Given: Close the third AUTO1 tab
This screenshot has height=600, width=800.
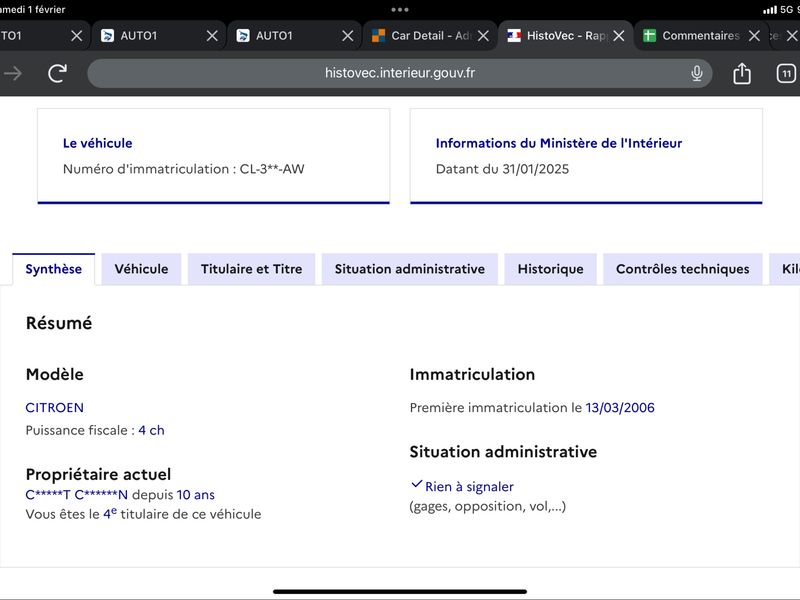Looking at the screenshot, I should (347, 36).
